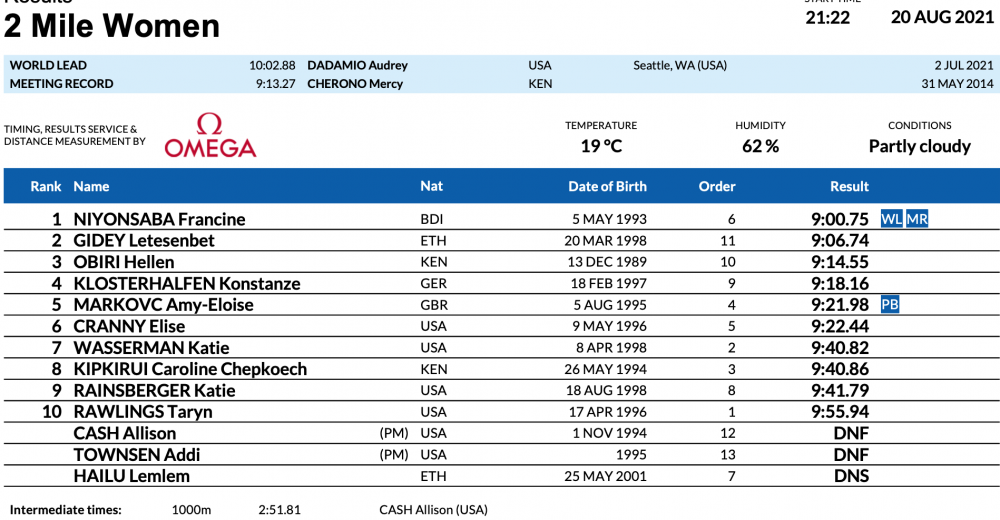Click meeting record holder CHERONO Mercy
The width and height of the screenshot is (1000, 520).
pyautogui.click(x=355, y=84)
